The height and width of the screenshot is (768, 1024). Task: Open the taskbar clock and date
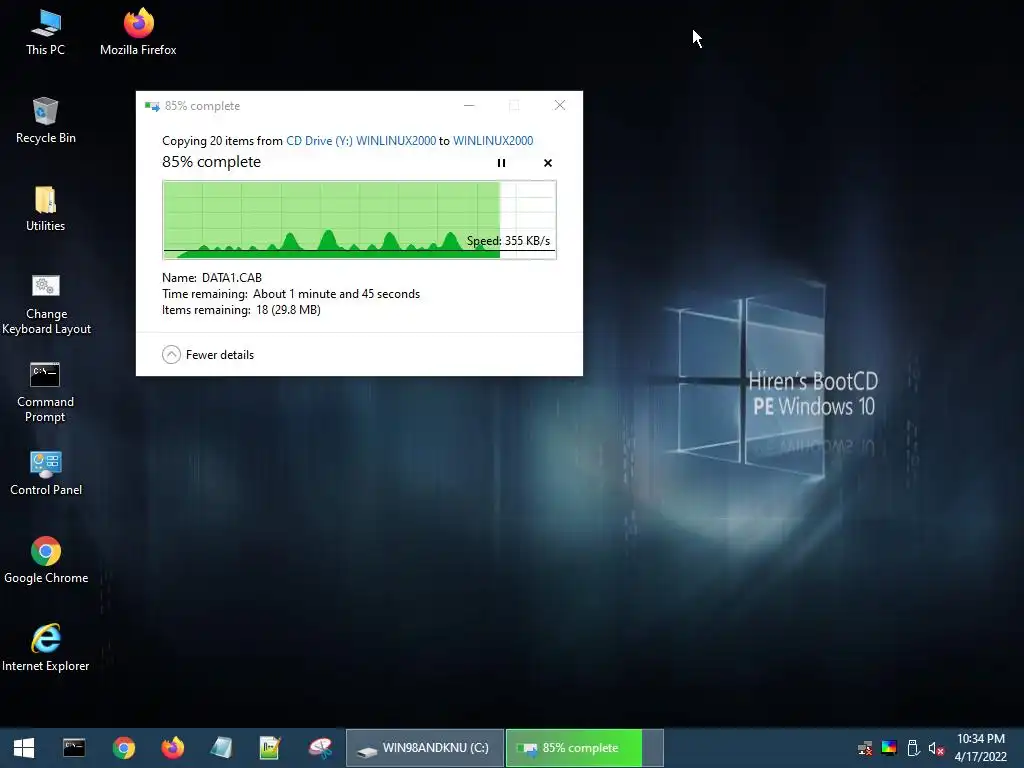coord(980,748)
